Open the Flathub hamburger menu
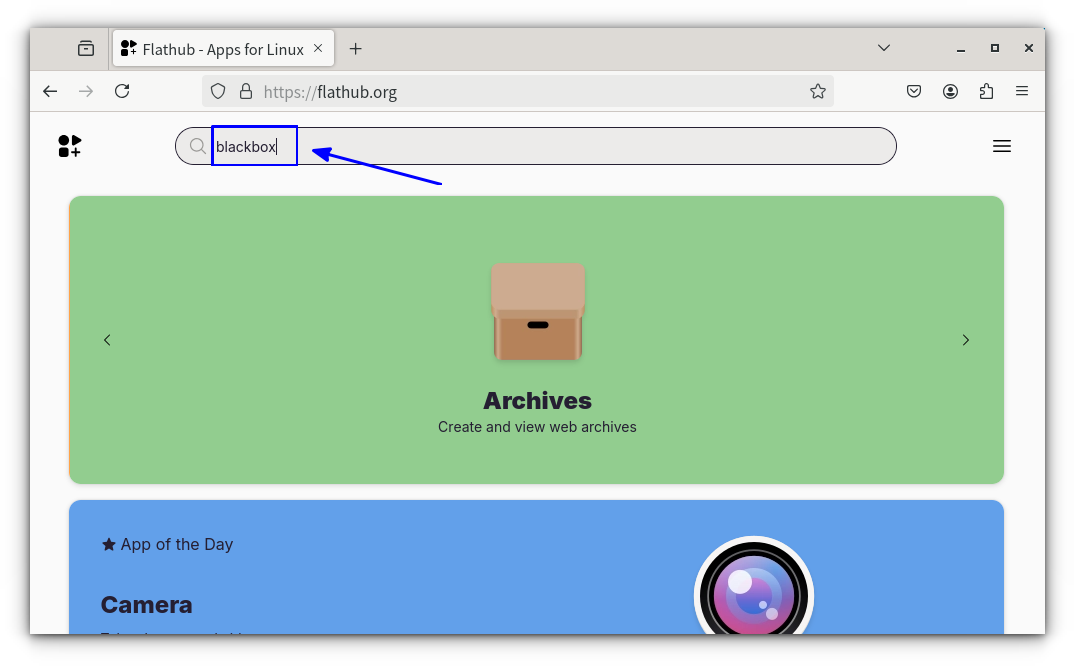The width and height of the screenshot is (1075, 666). coord(1002,146)
